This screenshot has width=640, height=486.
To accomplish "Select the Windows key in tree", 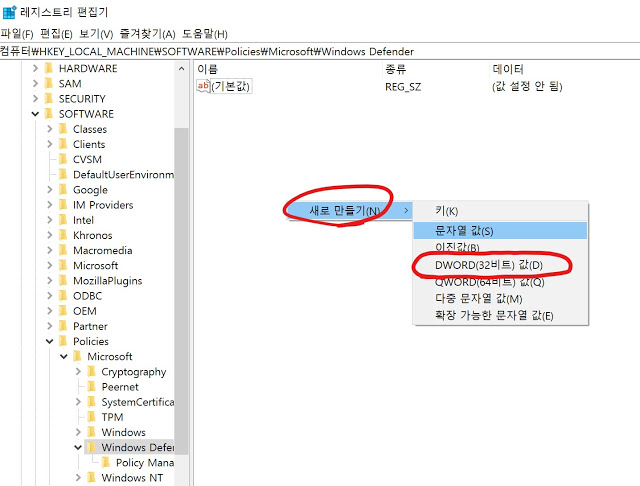I will 124,432.
